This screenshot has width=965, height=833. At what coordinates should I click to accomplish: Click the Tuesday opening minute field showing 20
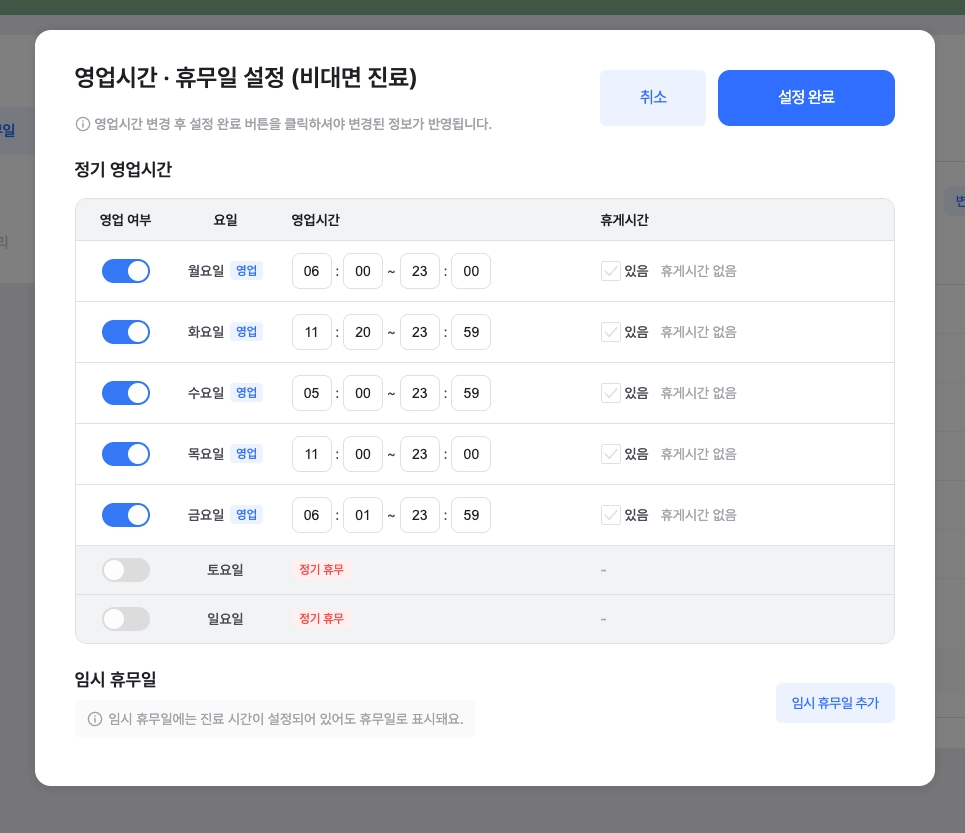pos(363,332)
